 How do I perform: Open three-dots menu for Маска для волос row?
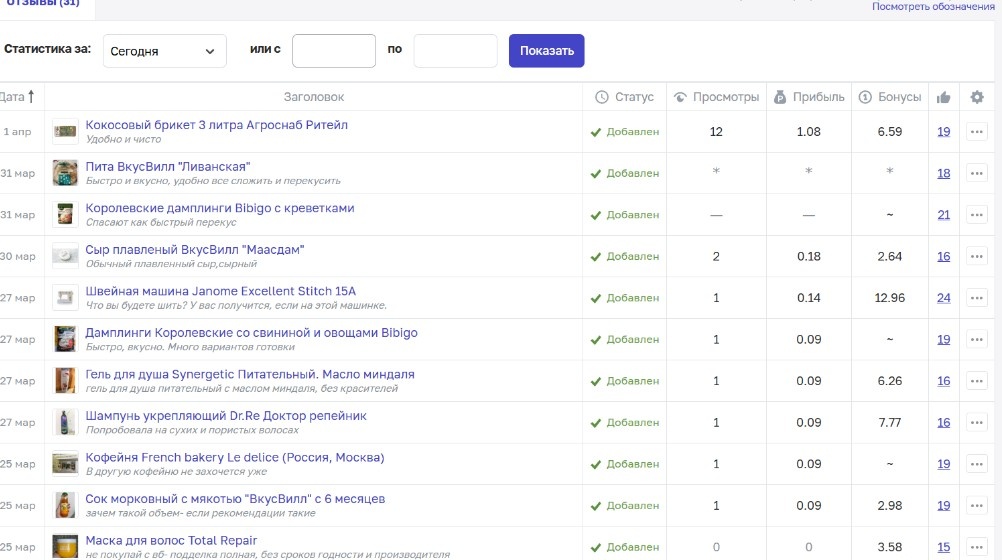pos(977,547)
